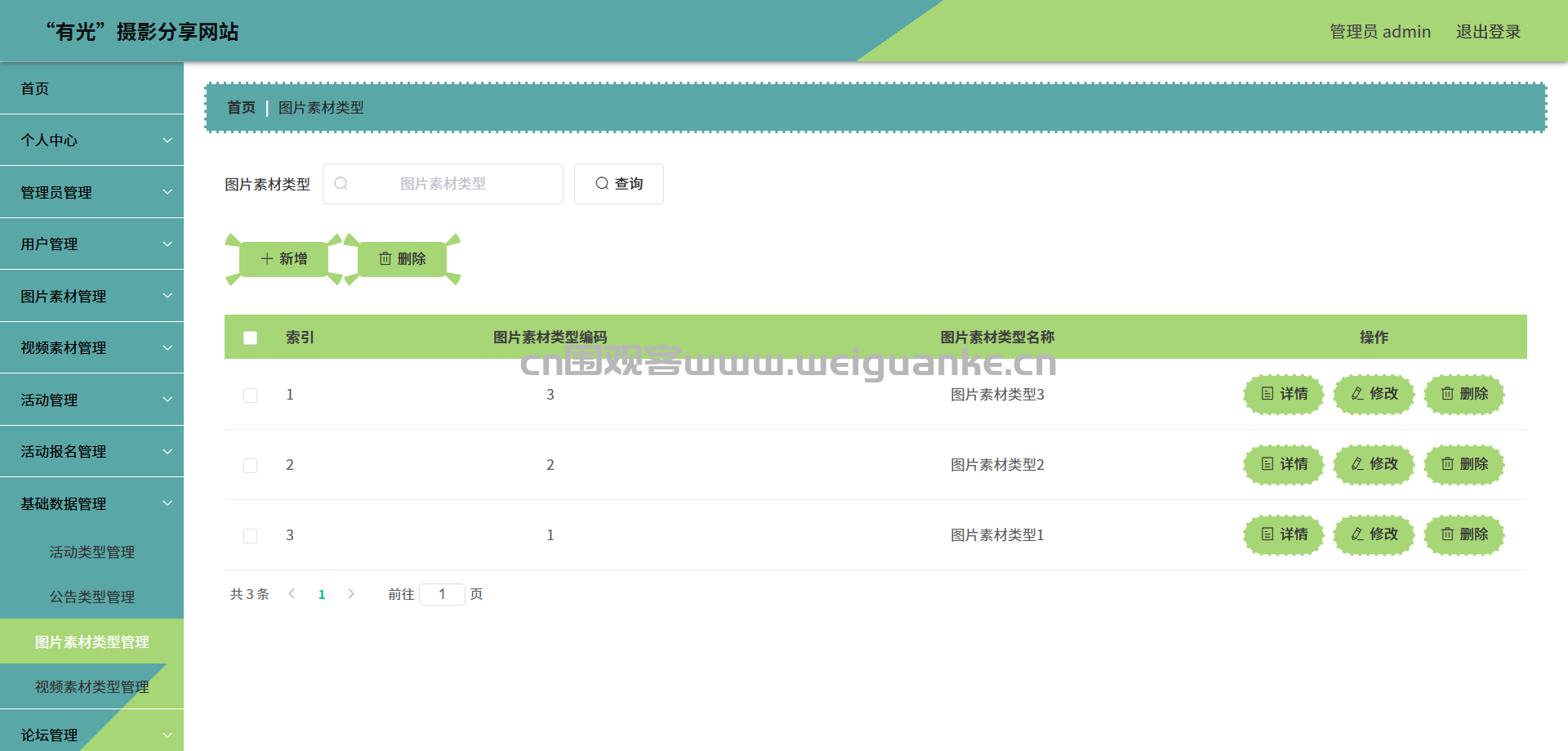
Task: Expand 个人中心 menu chevron
Action: [x=167, y=141]
